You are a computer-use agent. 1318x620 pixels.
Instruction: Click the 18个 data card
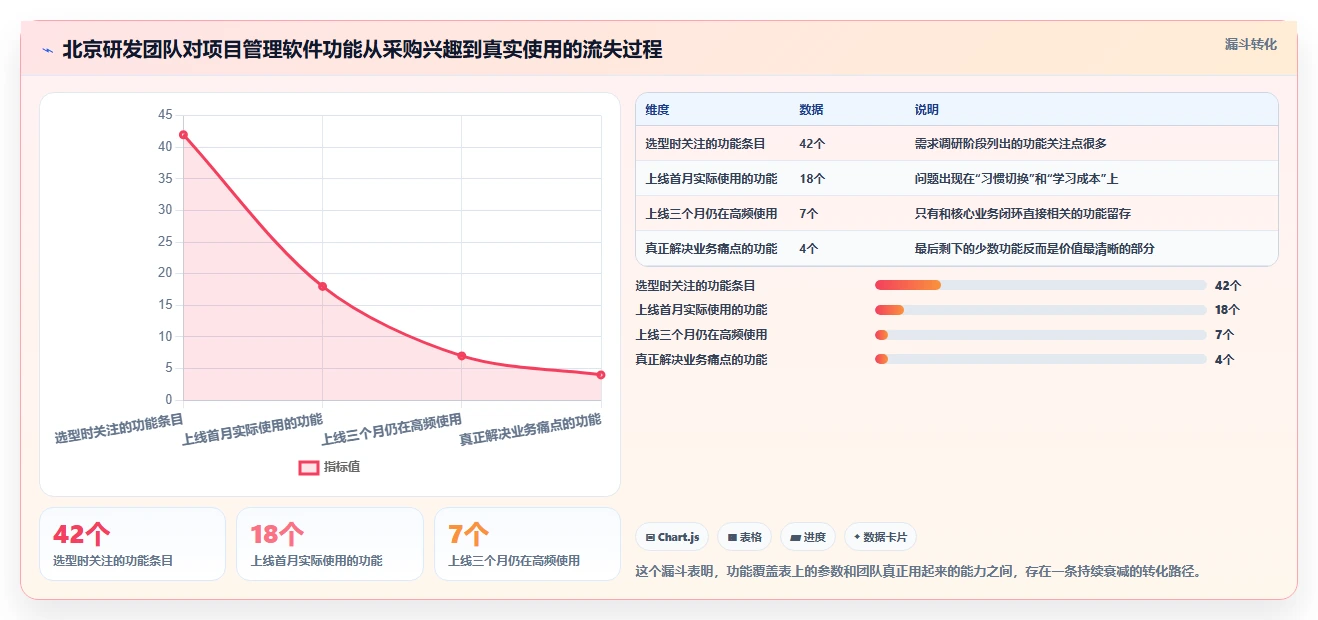point(330,544)
